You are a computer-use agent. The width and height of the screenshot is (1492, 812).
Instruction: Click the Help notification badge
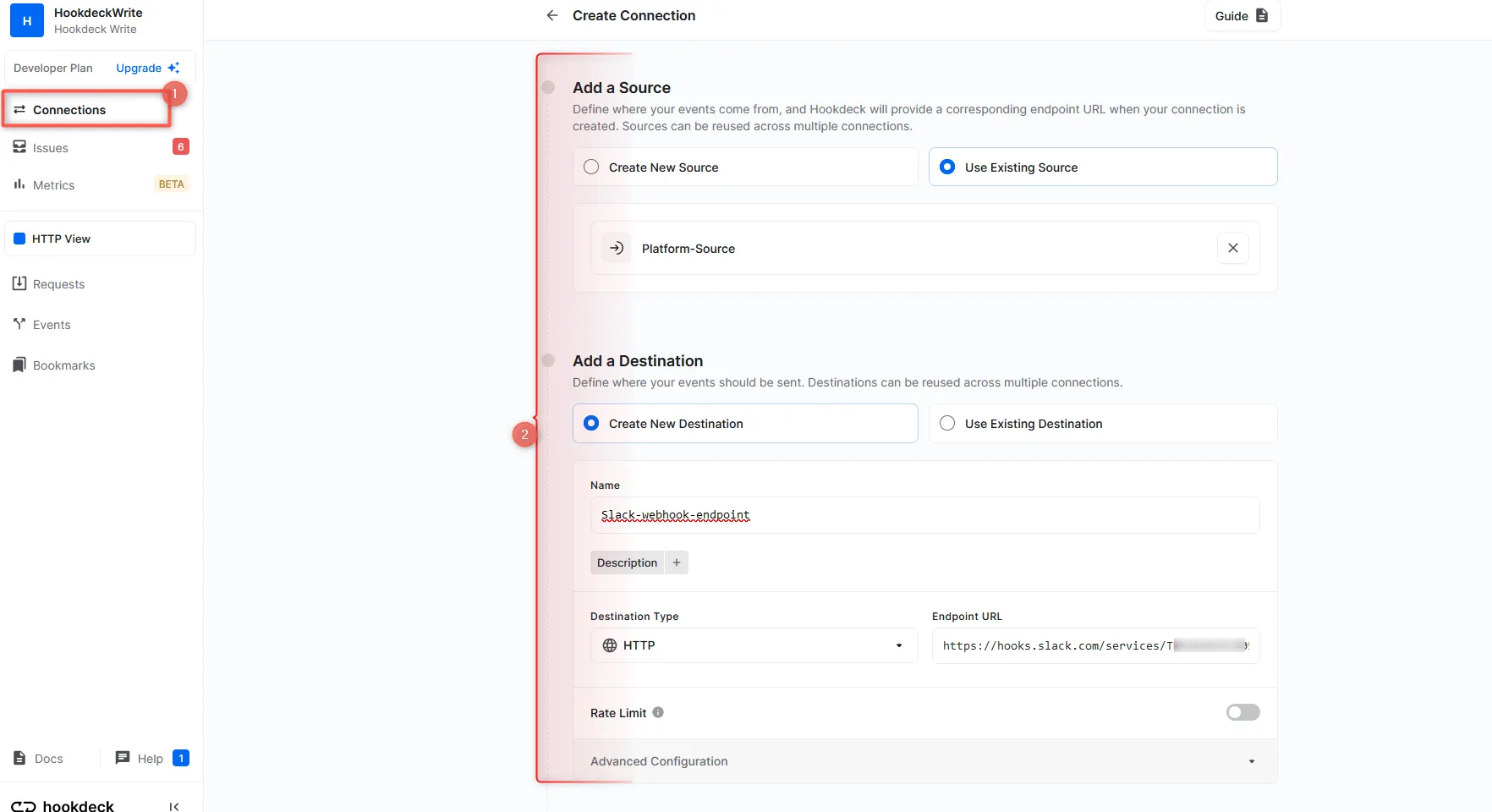click(181, 758)
